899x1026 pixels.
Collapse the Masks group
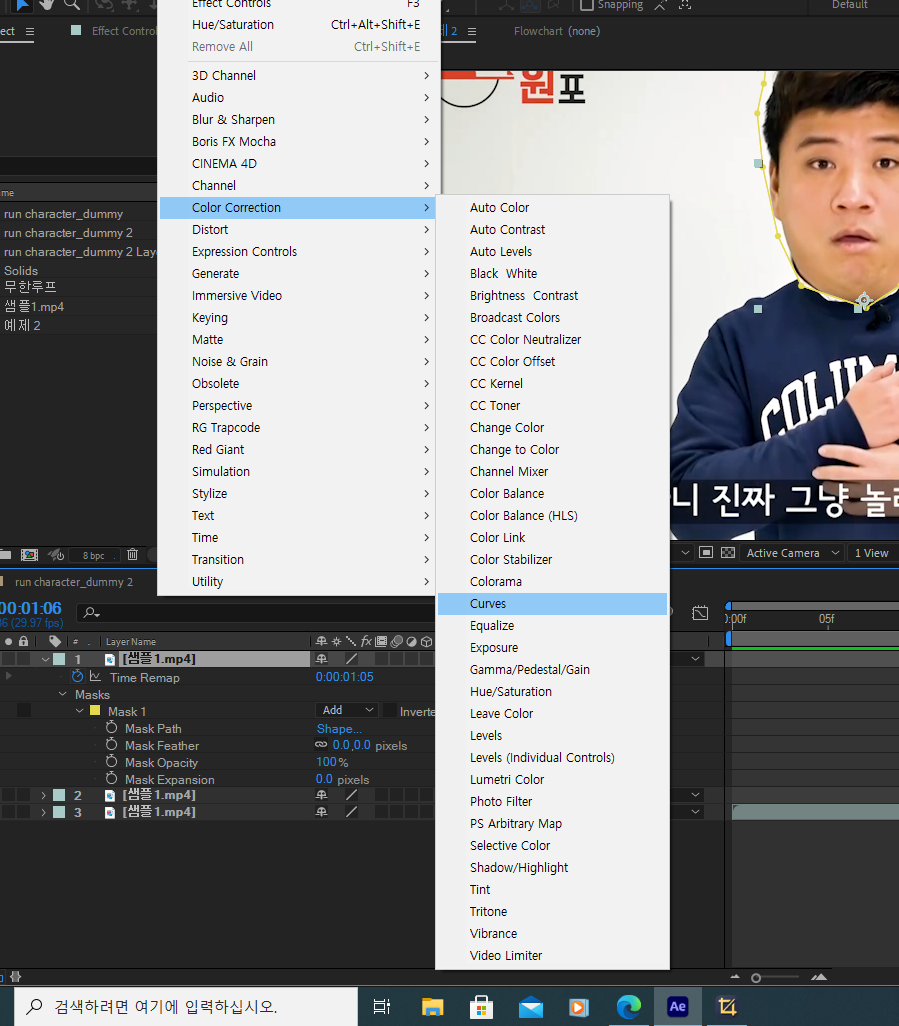(x=63, y=694)
